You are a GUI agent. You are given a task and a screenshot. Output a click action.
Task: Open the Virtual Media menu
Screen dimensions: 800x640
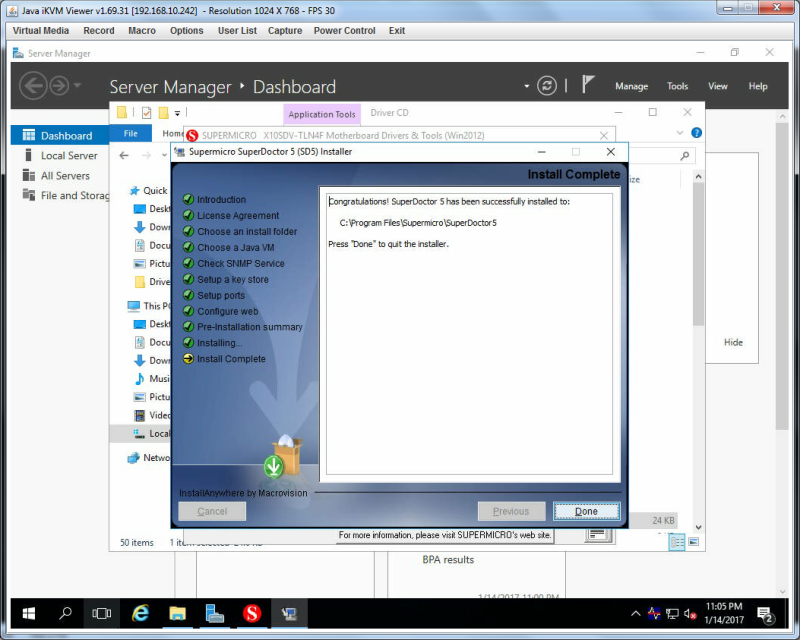coord(41,31)
